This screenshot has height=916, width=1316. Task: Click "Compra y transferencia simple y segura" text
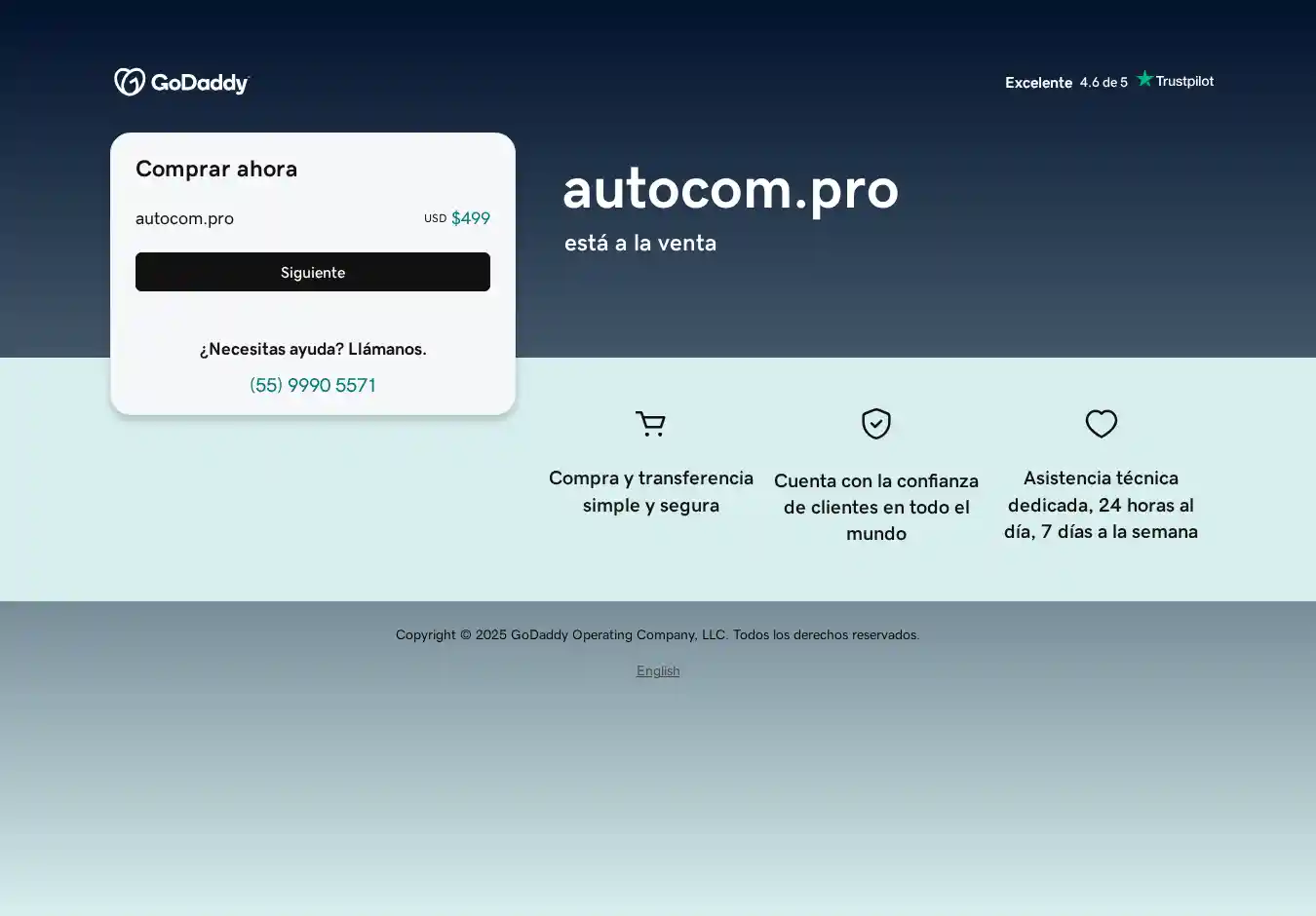tap(650, 491)
